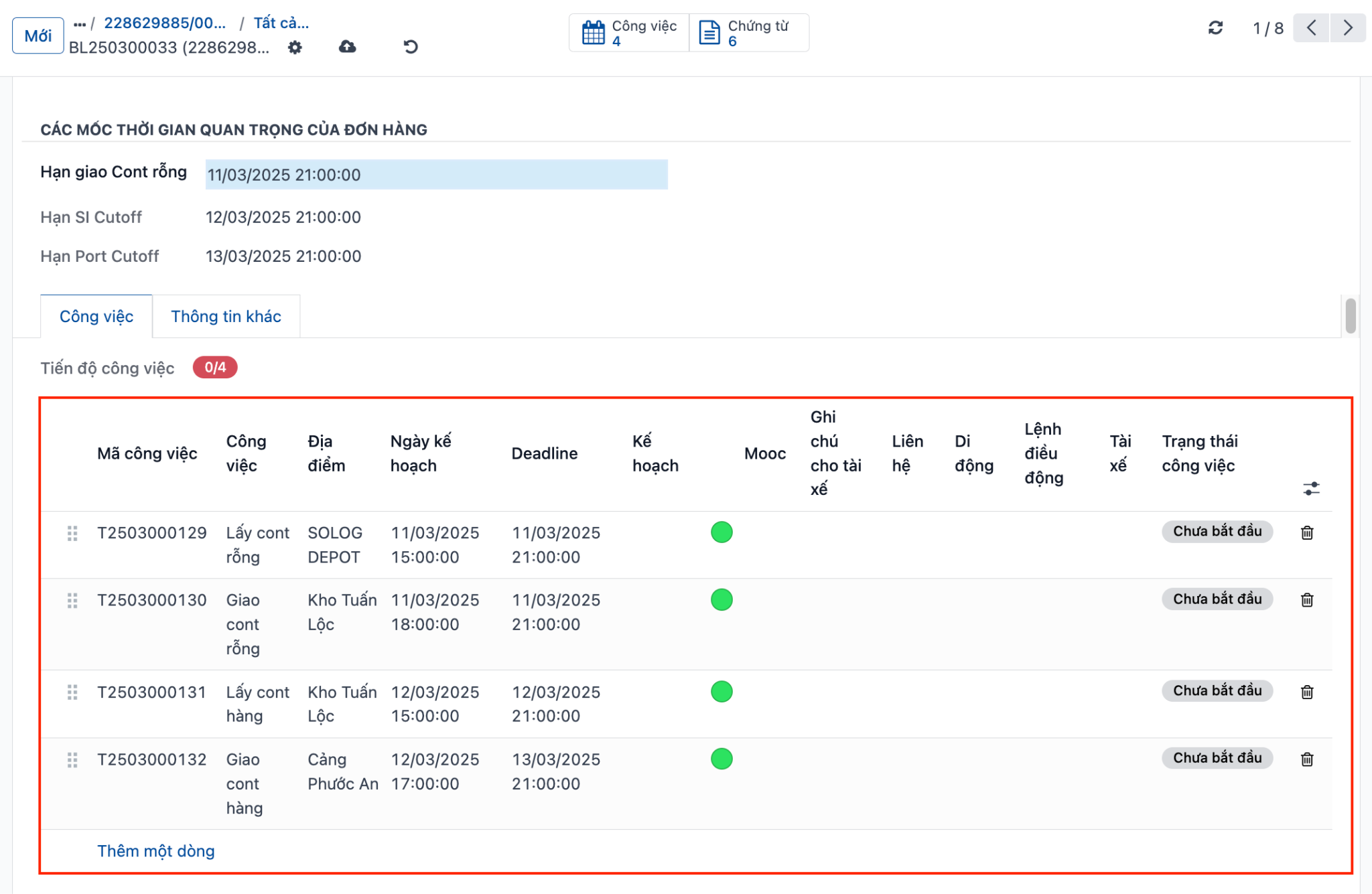Open the Công việc 4 smart button
1372x894 pixels.
click(x=629, y=33)
